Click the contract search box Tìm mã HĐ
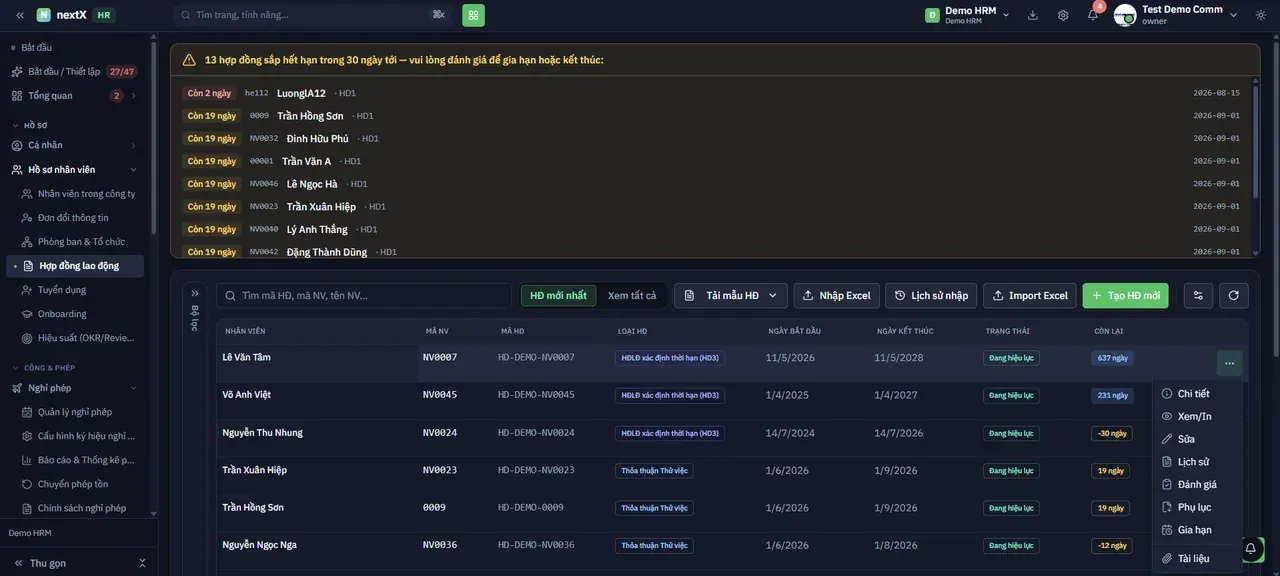This screenshot has height=576, width=1280. pos(364,295)
